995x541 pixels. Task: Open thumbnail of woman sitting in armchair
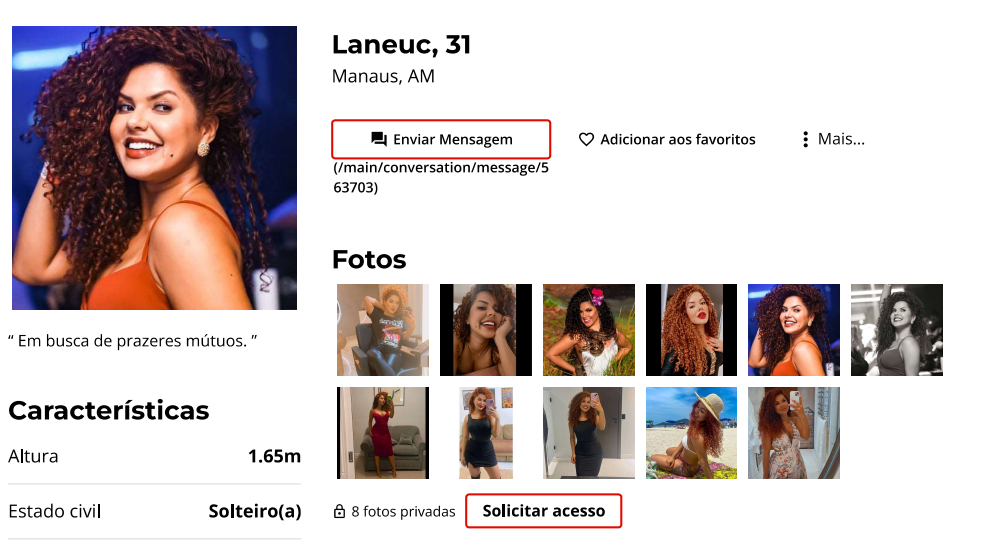point(383,330)
